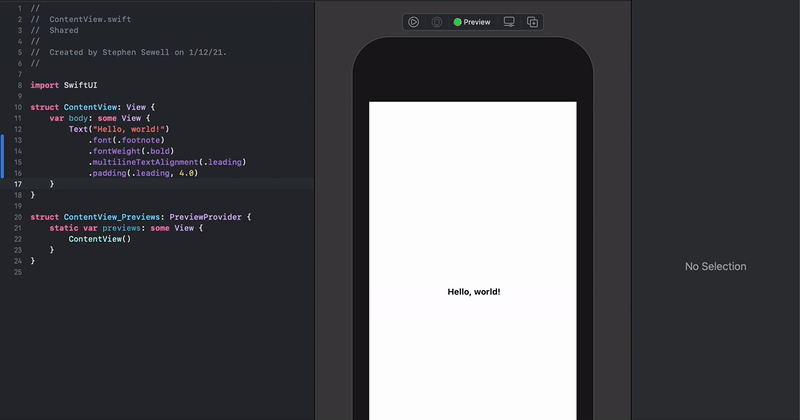Click the "// ContentView.swift" comment line

click(81, 19)
